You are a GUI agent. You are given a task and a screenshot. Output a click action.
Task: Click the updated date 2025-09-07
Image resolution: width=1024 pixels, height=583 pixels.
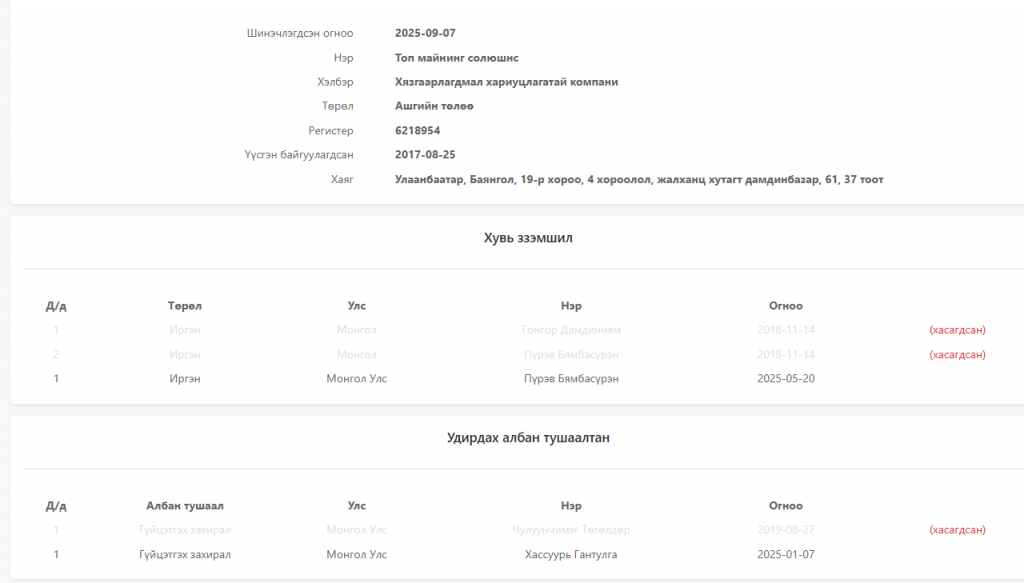coord(425,33)
